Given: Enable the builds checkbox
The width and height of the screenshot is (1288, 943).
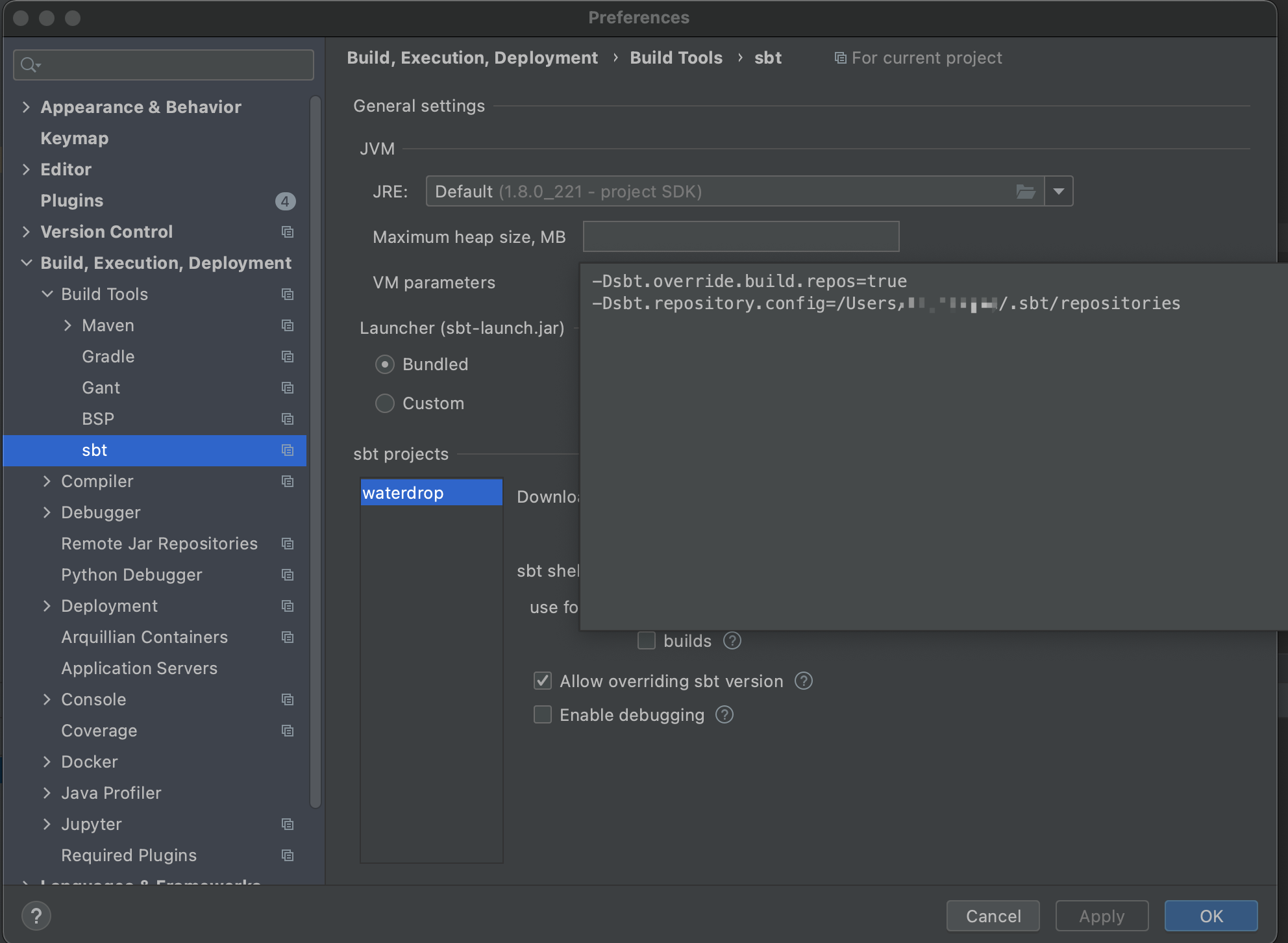Looking at the screenshot, I should coord(647,641).
